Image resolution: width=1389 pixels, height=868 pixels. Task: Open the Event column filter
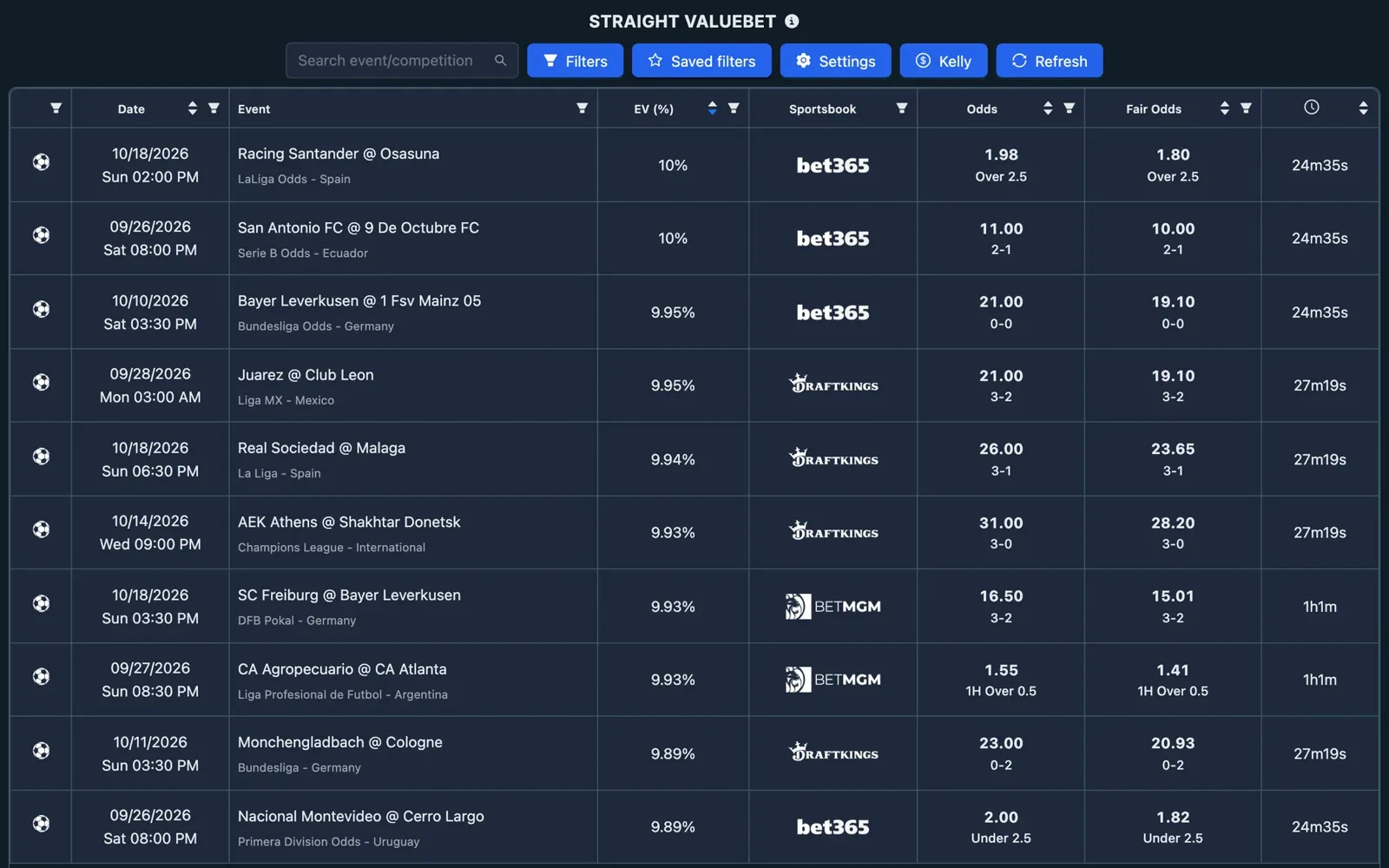tap(582, 108)
